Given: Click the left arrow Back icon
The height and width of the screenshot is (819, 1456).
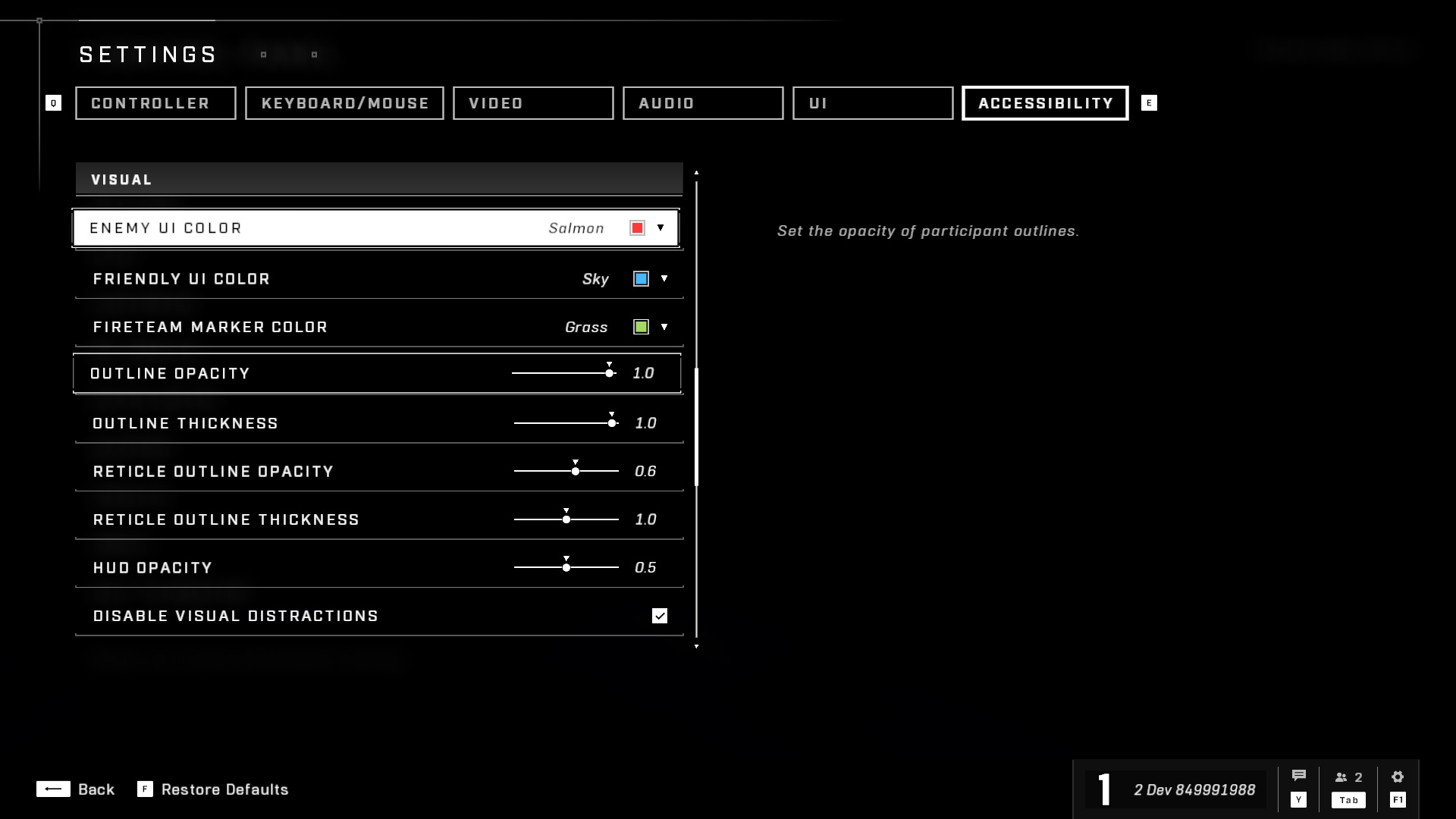Looking at the screenshot, I should click(53, 789).
